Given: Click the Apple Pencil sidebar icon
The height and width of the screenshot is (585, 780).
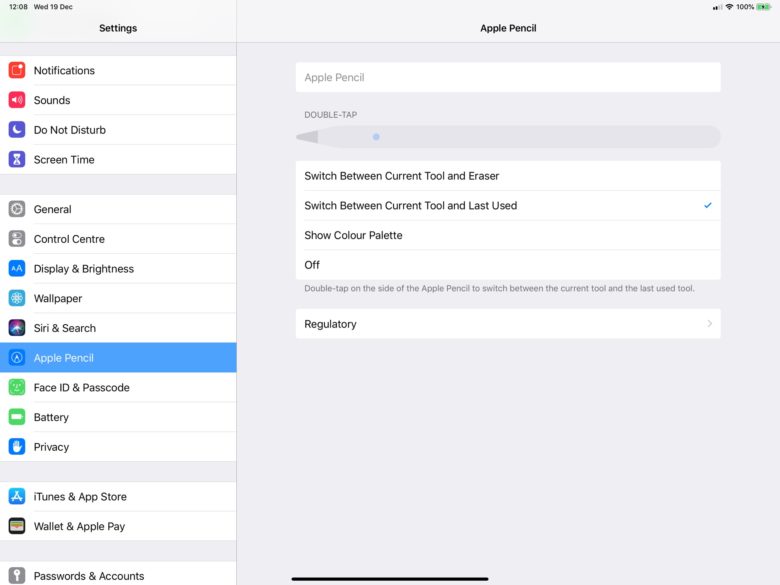Looking at the screenshot, I should [x=17, y=358].
